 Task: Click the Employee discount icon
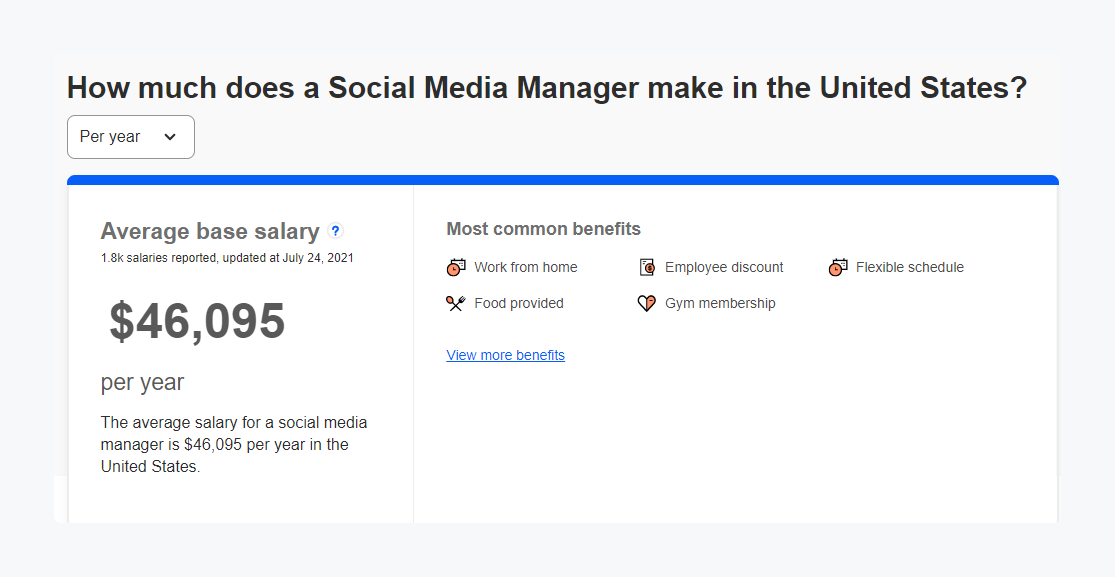tap(647, 267)
